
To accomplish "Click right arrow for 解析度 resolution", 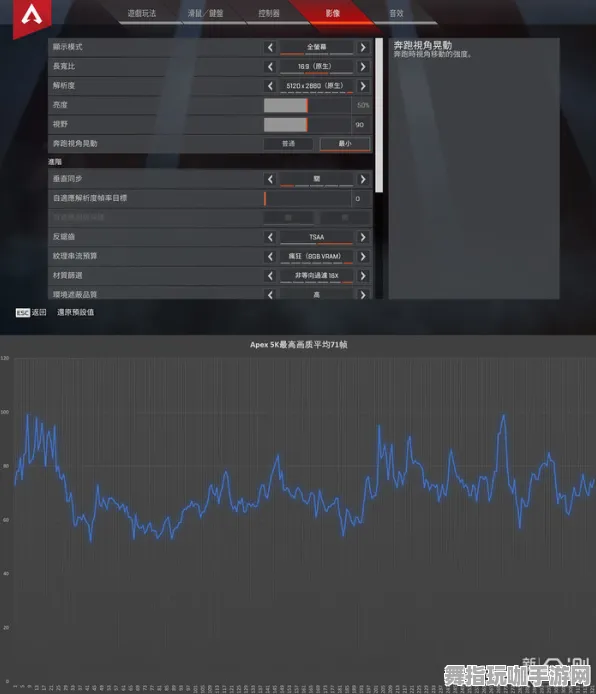I will 363,86.
